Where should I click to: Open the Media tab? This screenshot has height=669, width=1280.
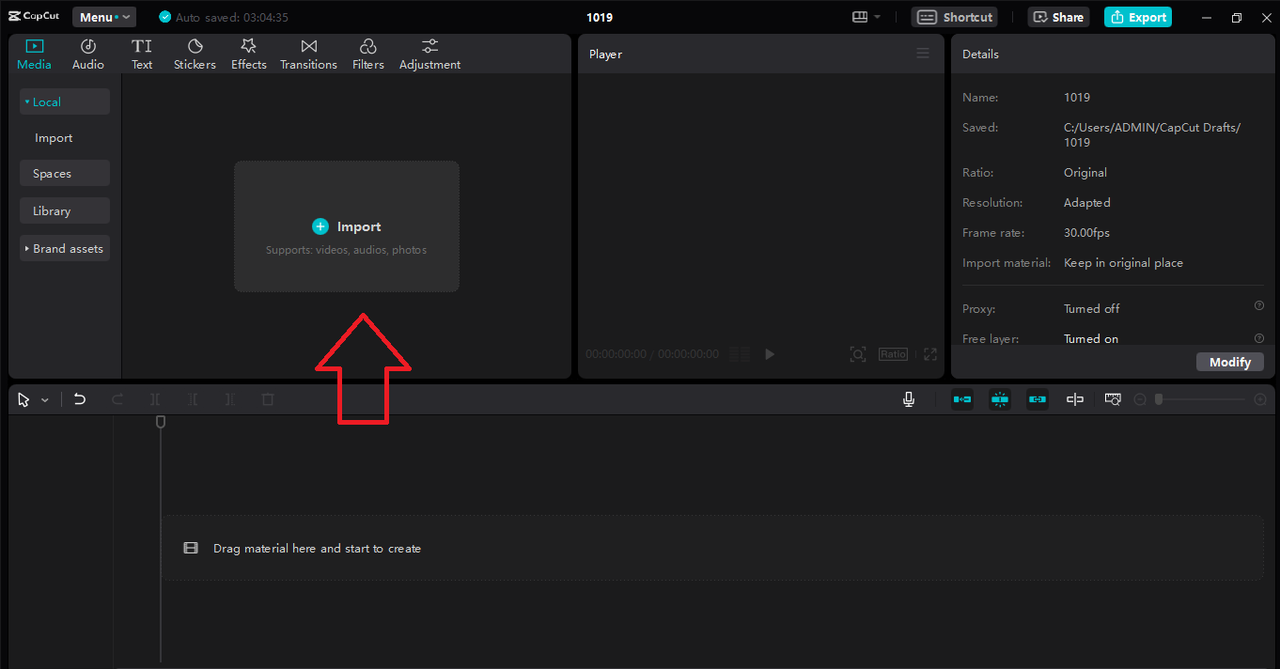point(34,54)
